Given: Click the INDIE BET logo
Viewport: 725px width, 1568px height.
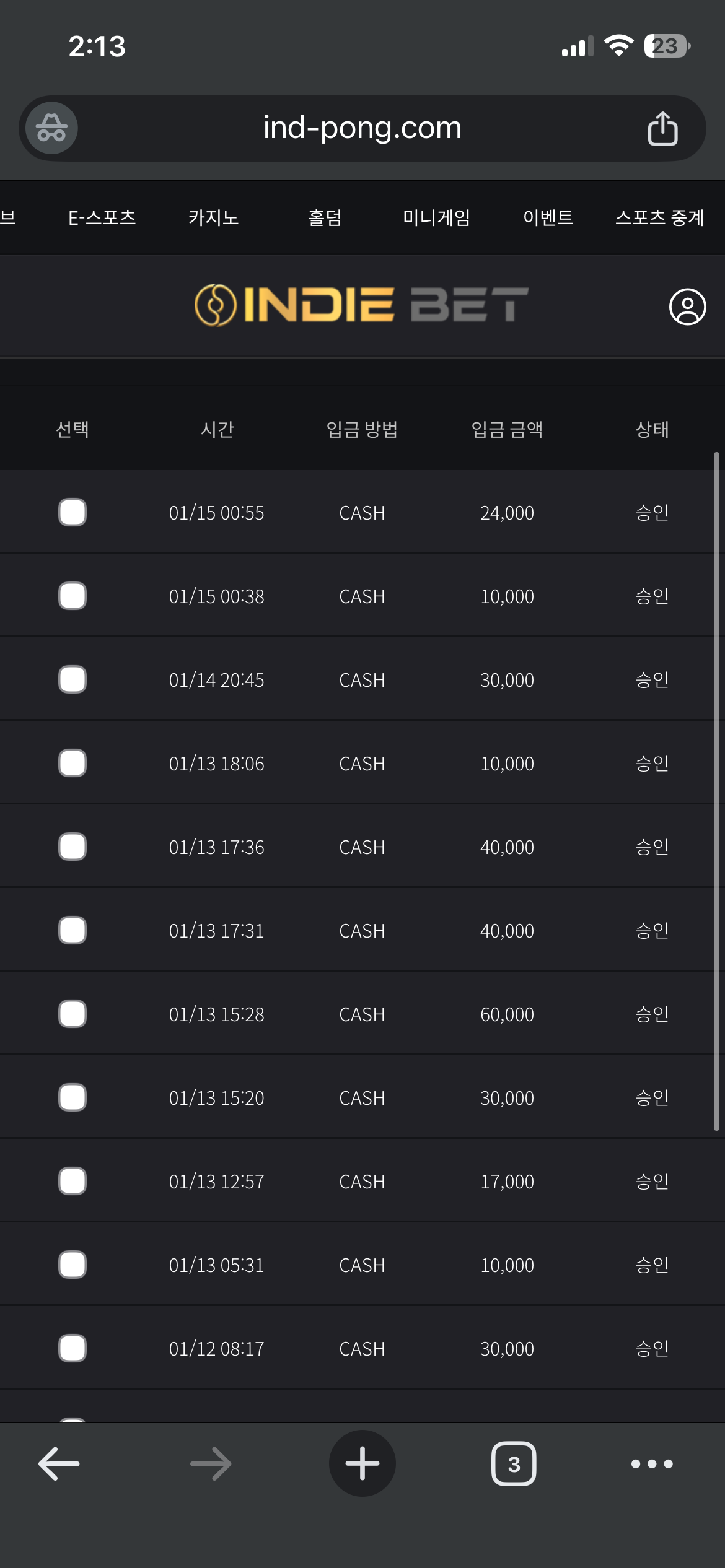Looking at the screenshot, I should tap(361, 305).
